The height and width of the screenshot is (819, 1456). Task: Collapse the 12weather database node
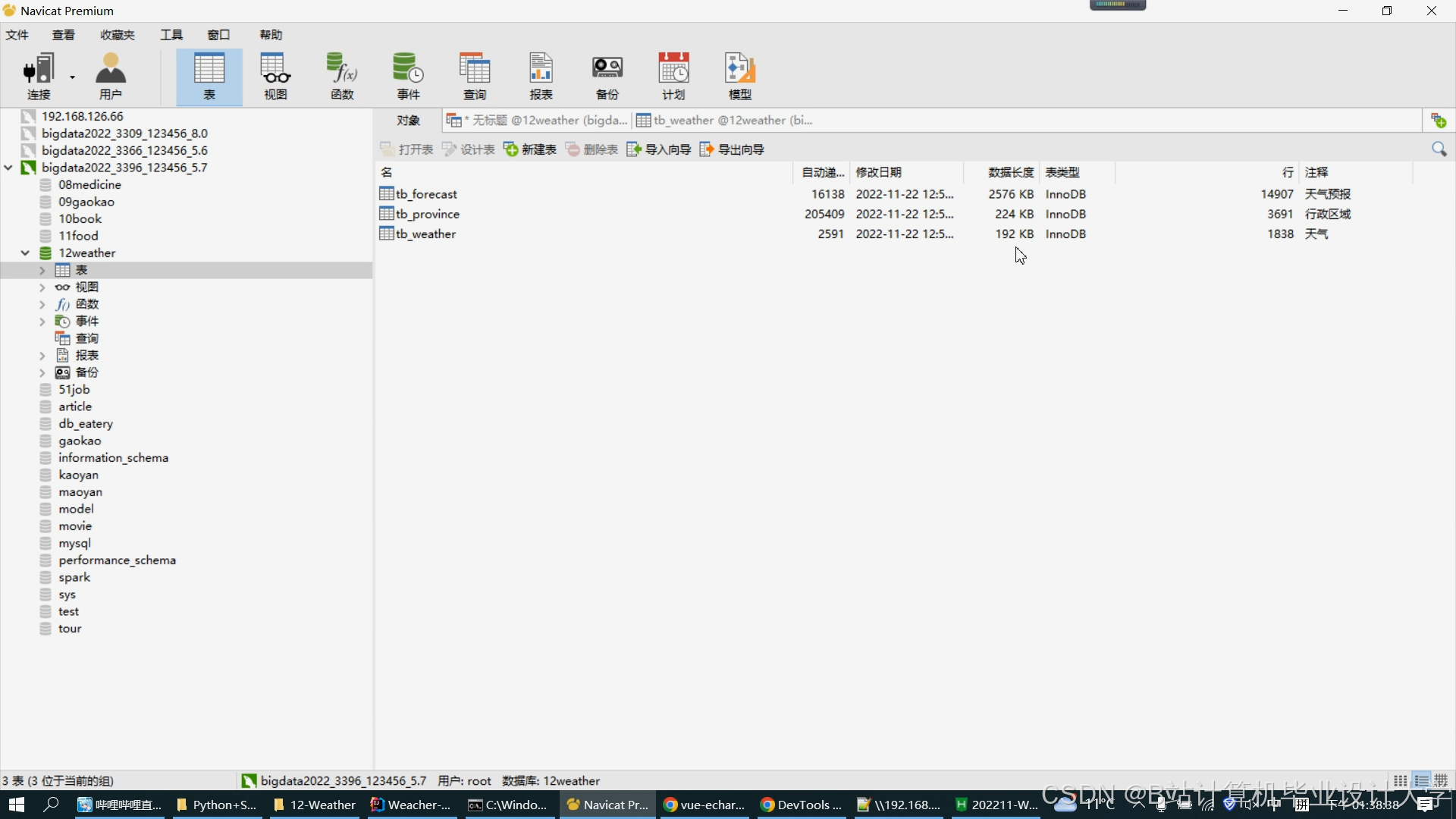click(x=25, y=253)
